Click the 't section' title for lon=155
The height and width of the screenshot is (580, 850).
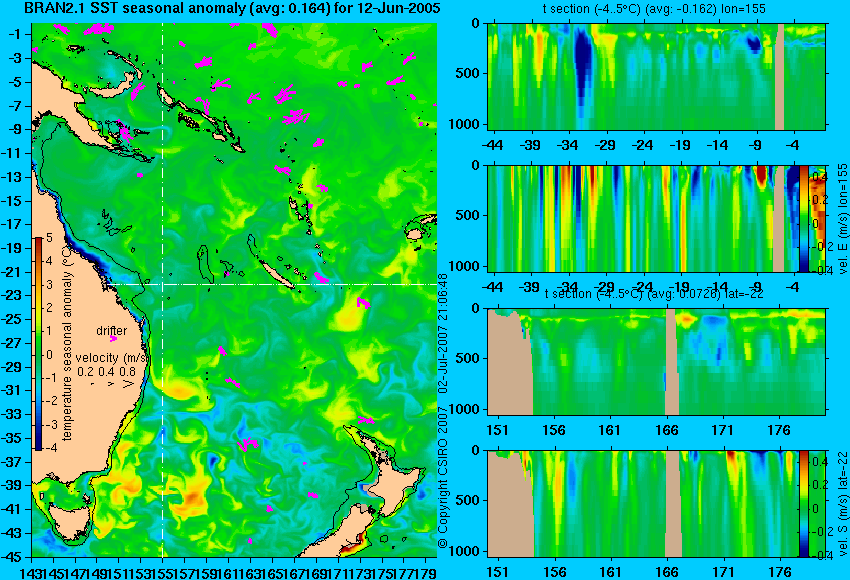pos(654,9)
